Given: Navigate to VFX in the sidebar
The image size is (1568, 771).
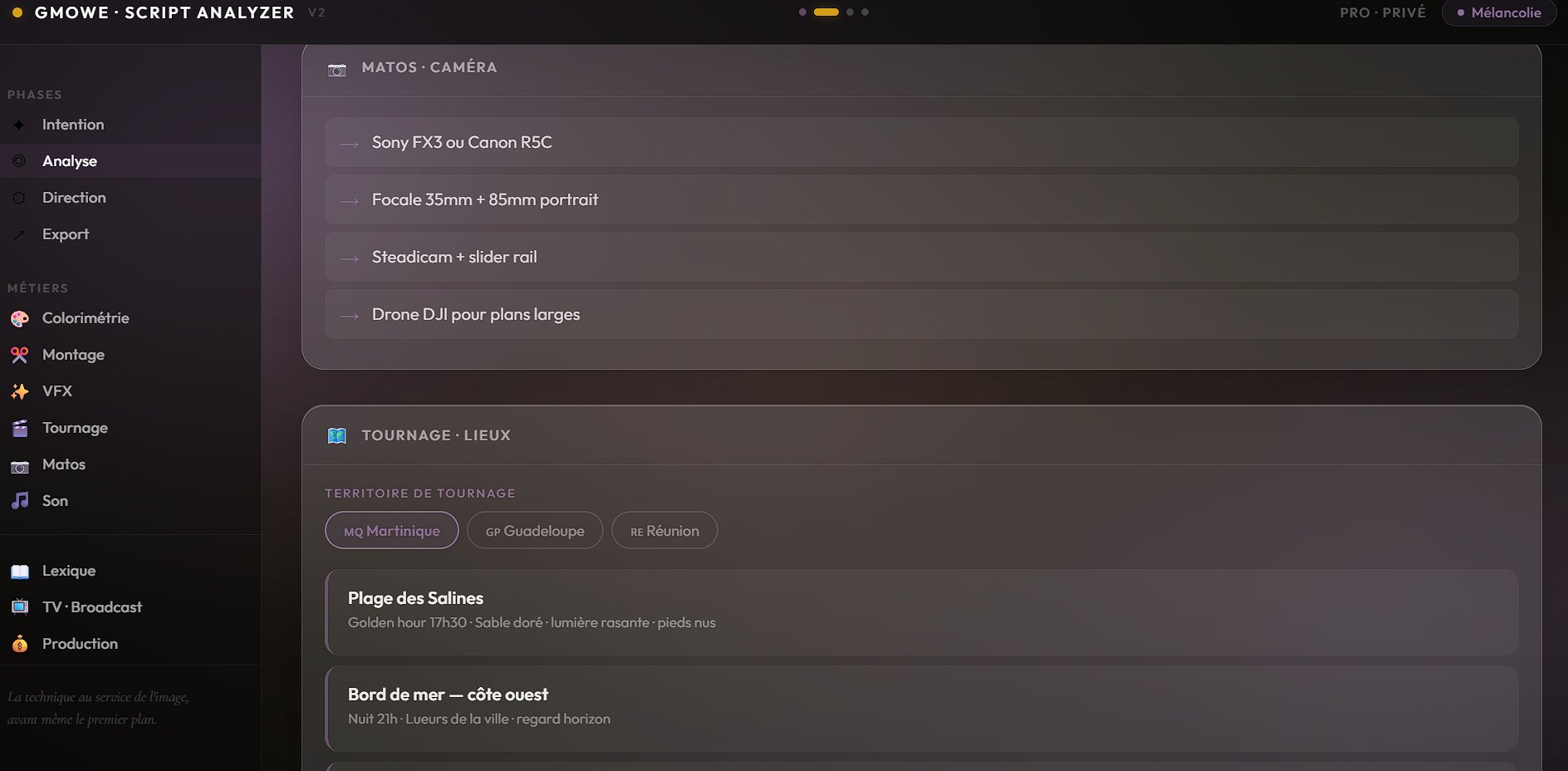Looking at the screenshot, I should coord(130,391).
